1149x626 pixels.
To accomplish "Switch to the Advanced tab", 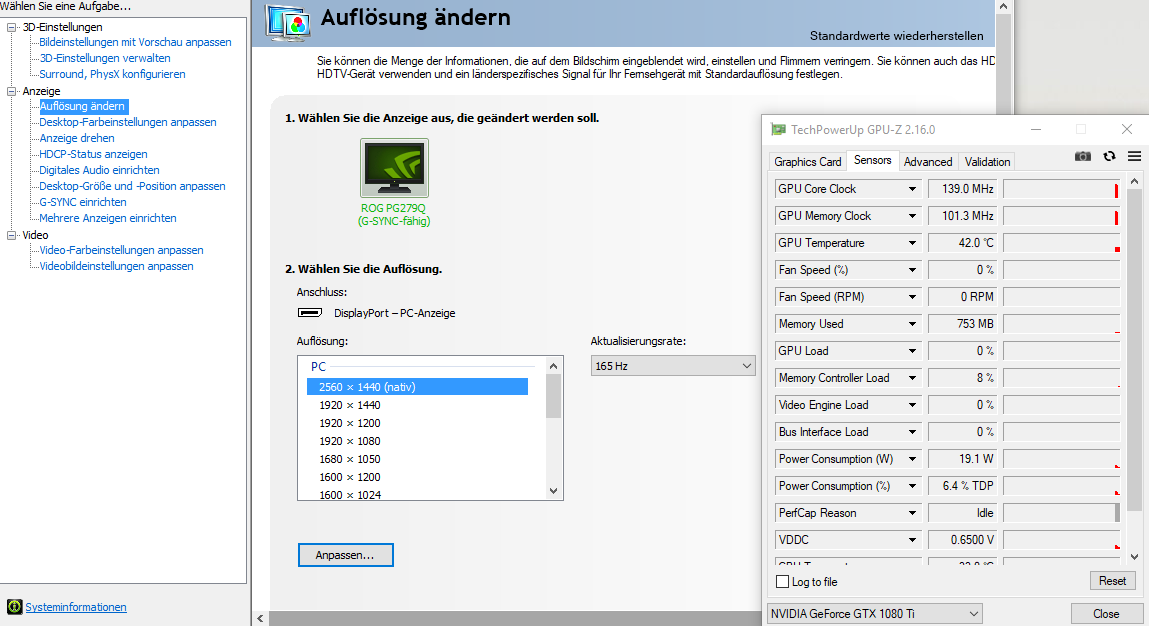I will point(928,162).
